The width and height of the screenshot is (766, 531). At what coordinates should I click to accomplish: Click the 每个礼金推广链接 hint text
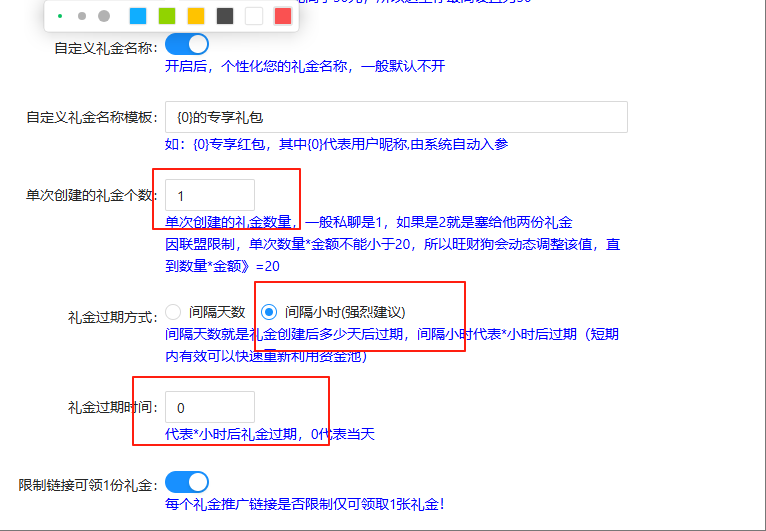point(304,505)
